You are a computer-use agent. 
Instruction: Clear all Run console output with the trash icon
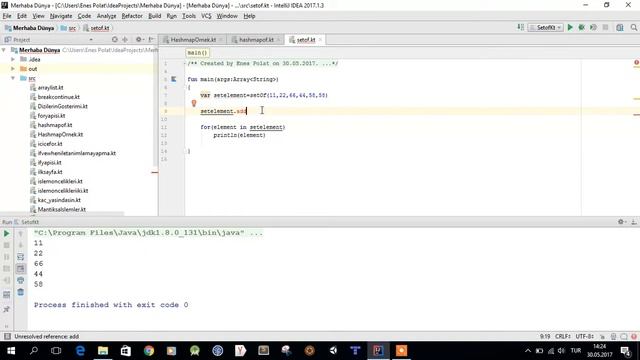(20, 292)
